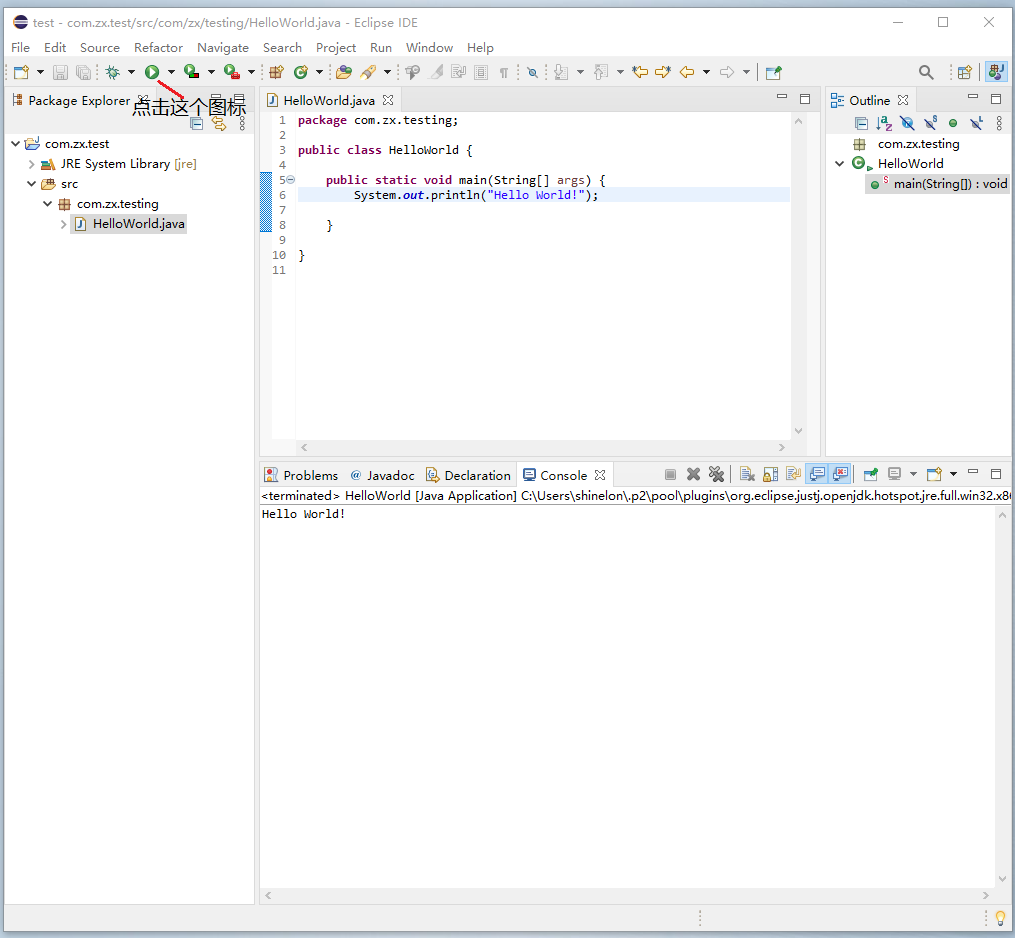Viewport: 1015px width, 938px height.
Task: Click the Java perspective icon
Action: click(x=996, y=72)
